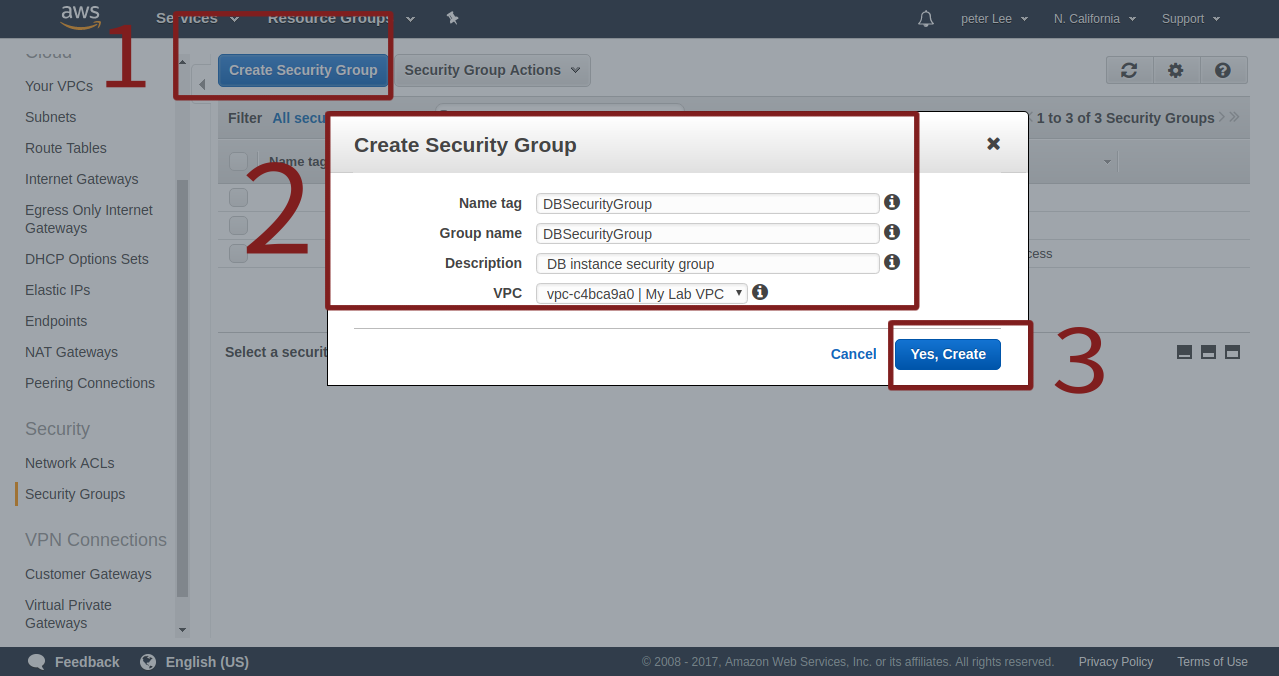Check the third security group row checkbox
Screen dimensions: 1279x676
click(x=238, y=253)
